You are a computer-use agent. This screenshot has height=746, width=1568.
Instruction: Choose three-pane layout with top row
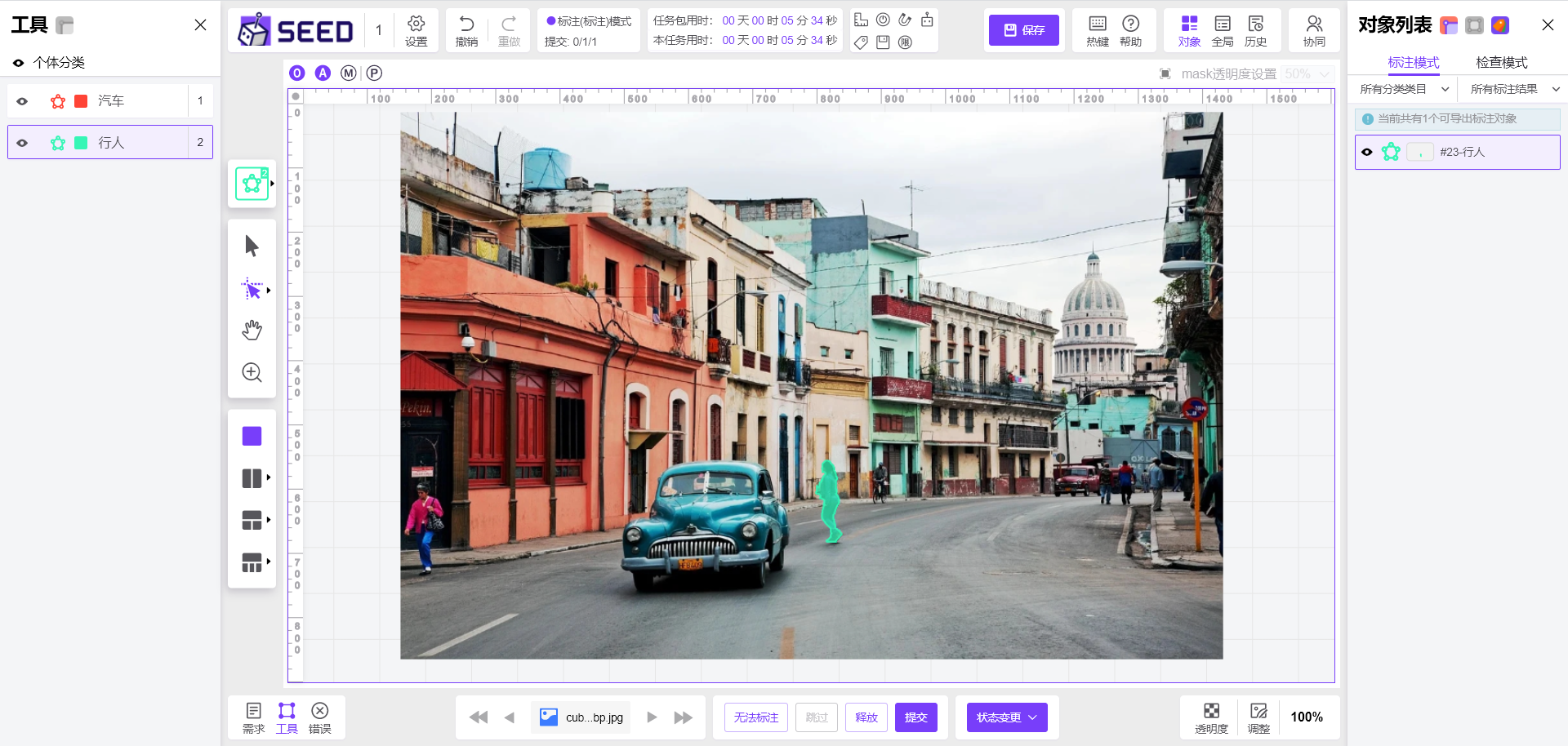click(252, 520)
